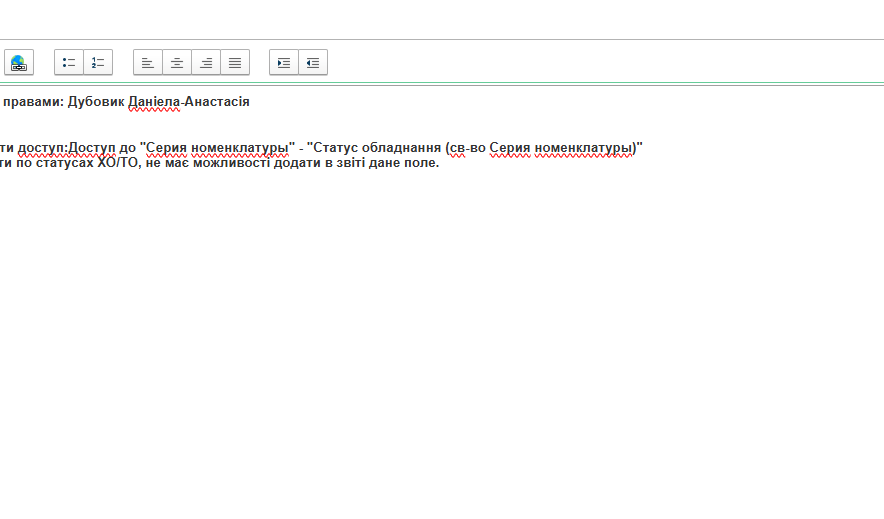Center align the text
Viewport: 884px width, 519px height.
177,63
